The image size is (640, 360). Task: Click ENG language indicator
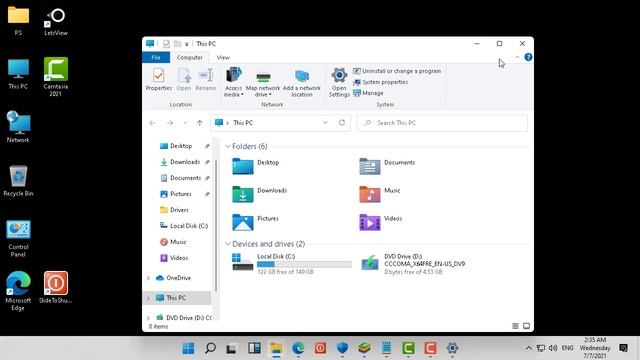[x=567, y=348]
